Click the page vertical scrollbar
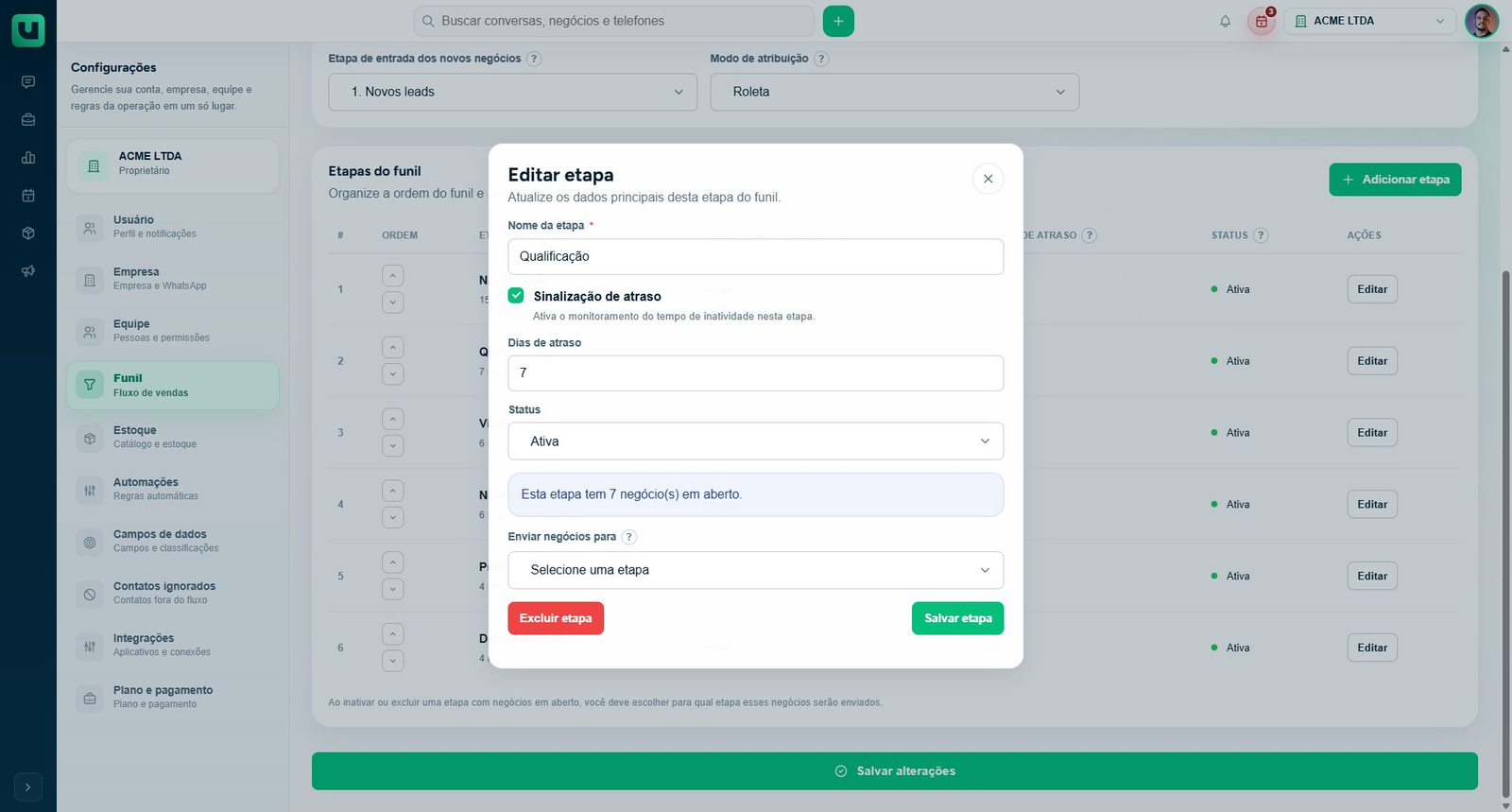The width and height of the screenshot is (1512, 812). click(x=1505, y=534)
